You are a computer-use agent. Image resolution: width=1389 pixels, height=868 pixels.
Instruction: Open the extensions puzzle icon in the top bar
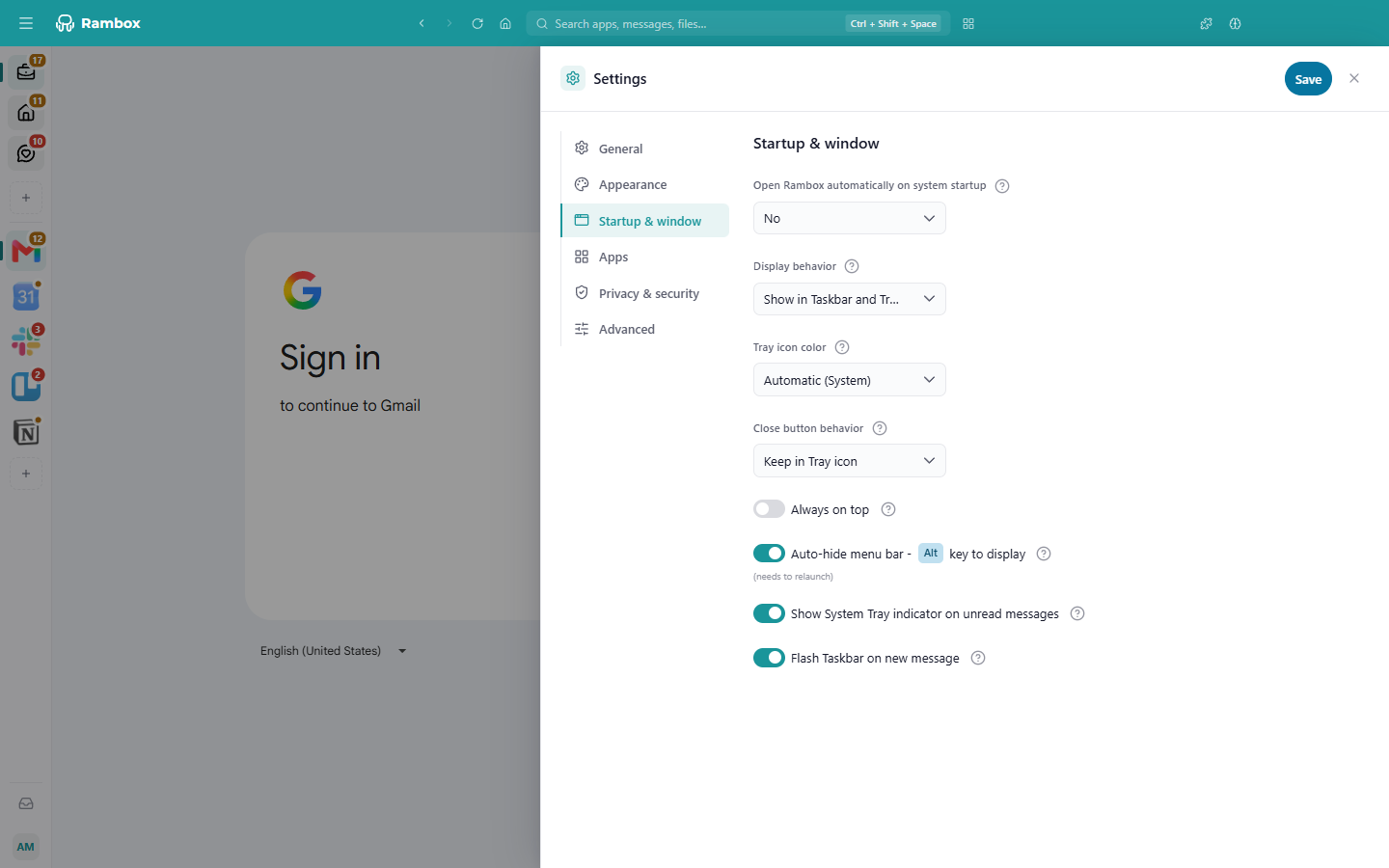[1206, 23]
